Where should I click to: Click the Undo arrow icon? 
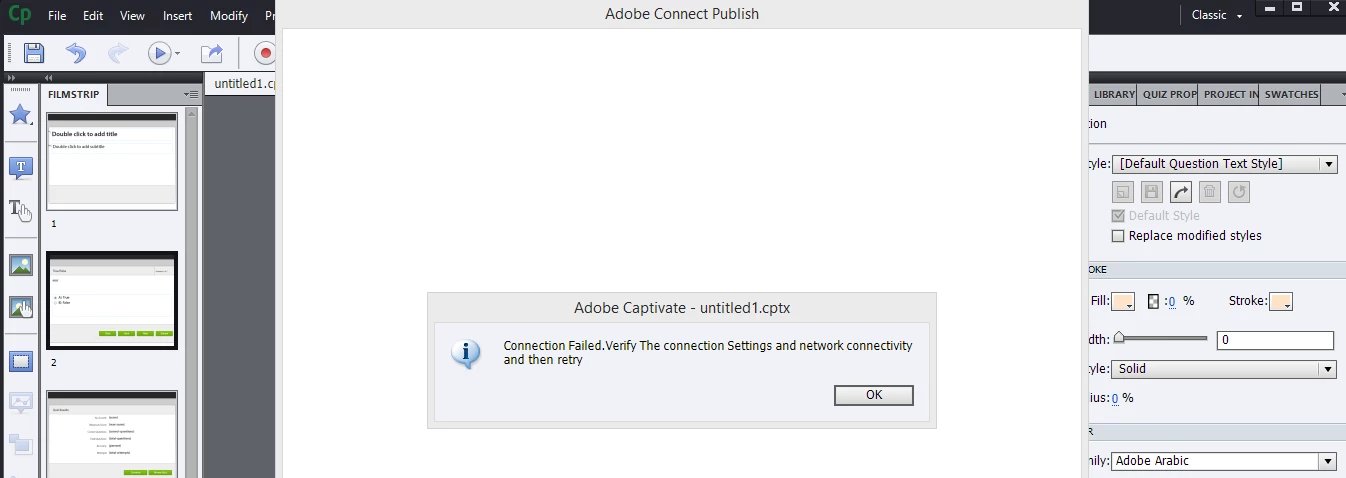[76, 53]
